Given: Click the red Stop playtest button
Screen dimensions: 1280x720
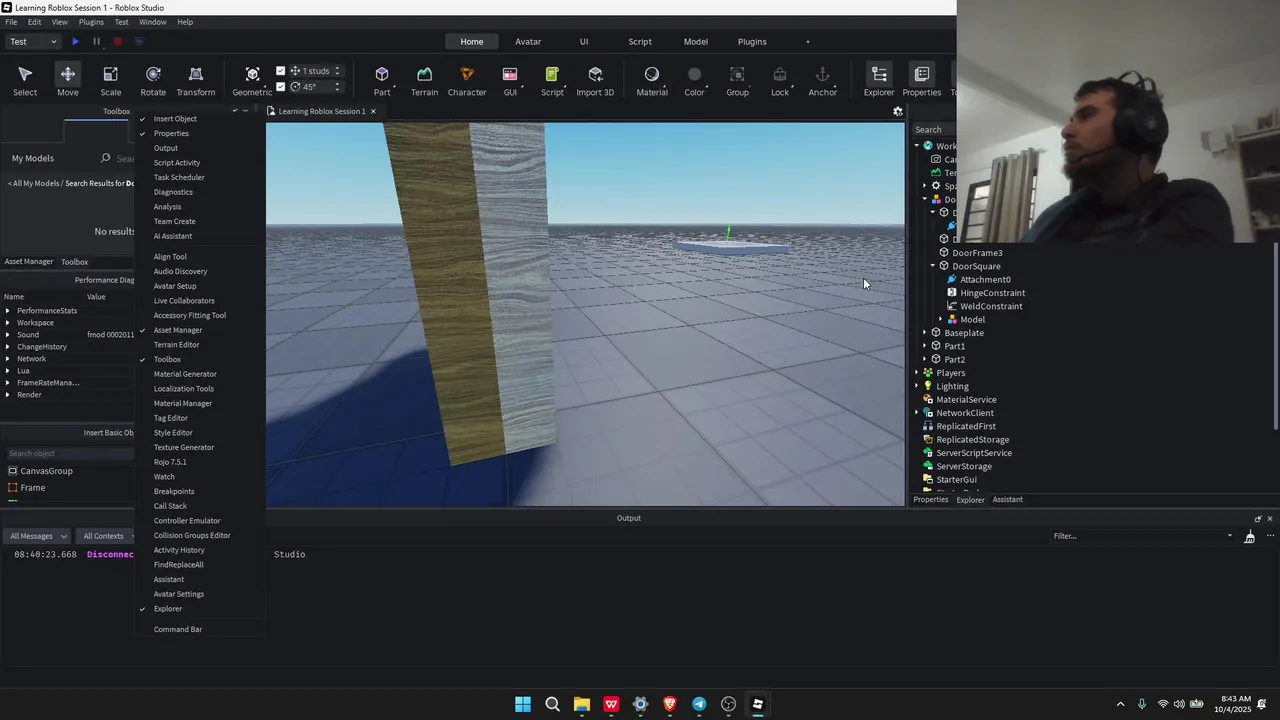Looking at the screenshot, I should click(117, 41).
